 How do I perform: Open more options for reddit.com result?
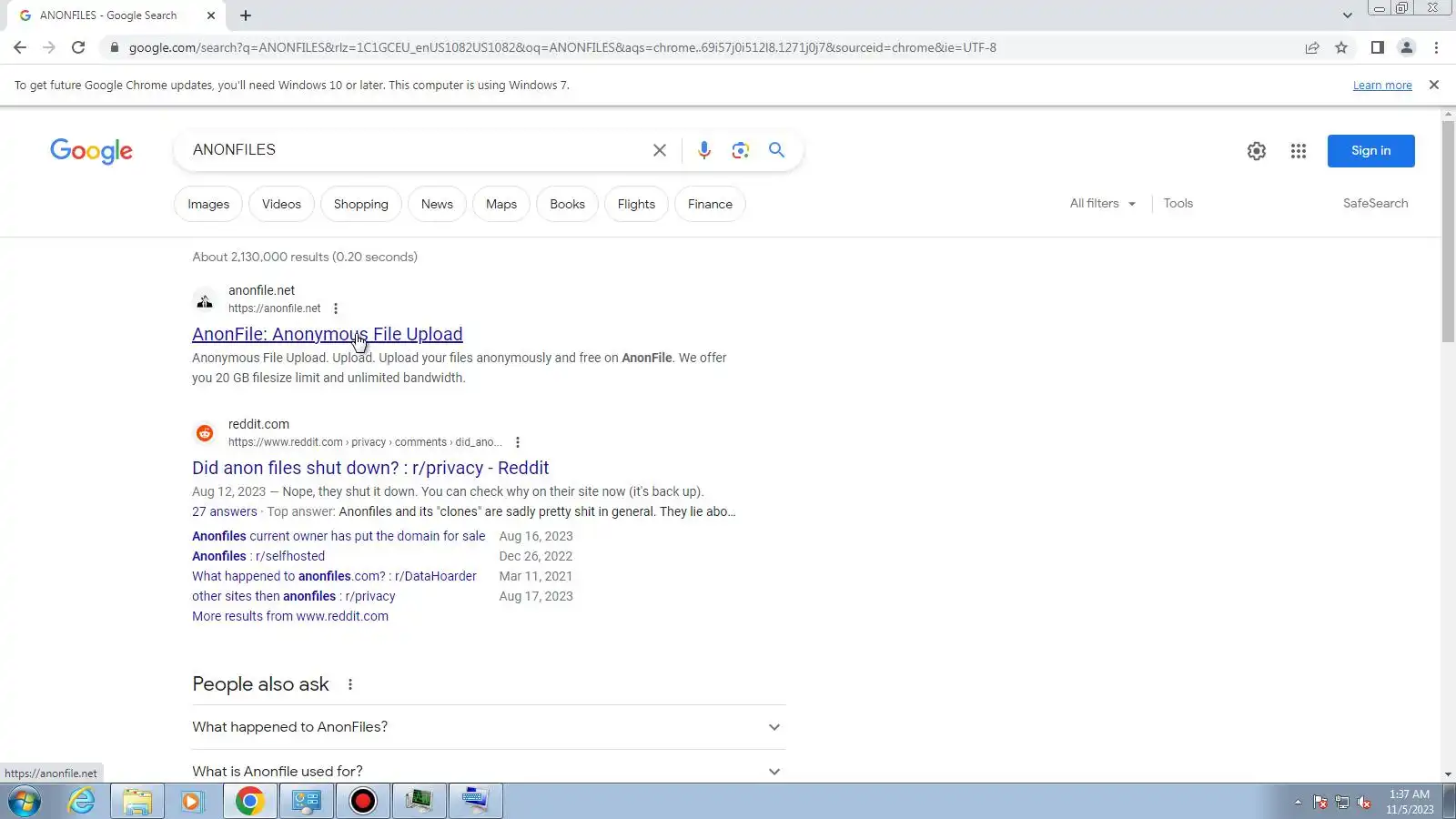click(518, 442)
